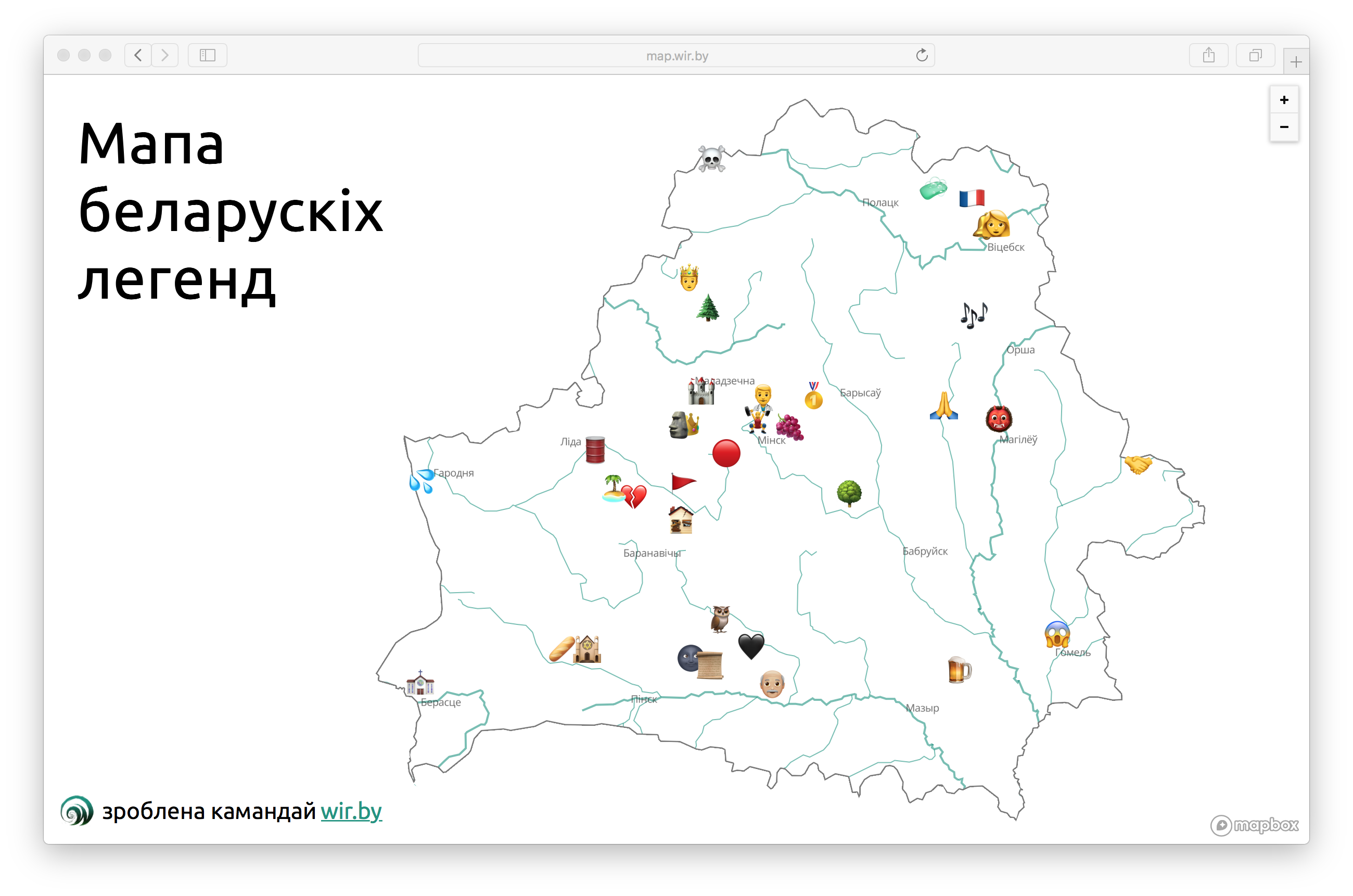Toggle the Safari sidebar
The width and height of the screenshot is (1353, 896).
(x=208, y=56)
